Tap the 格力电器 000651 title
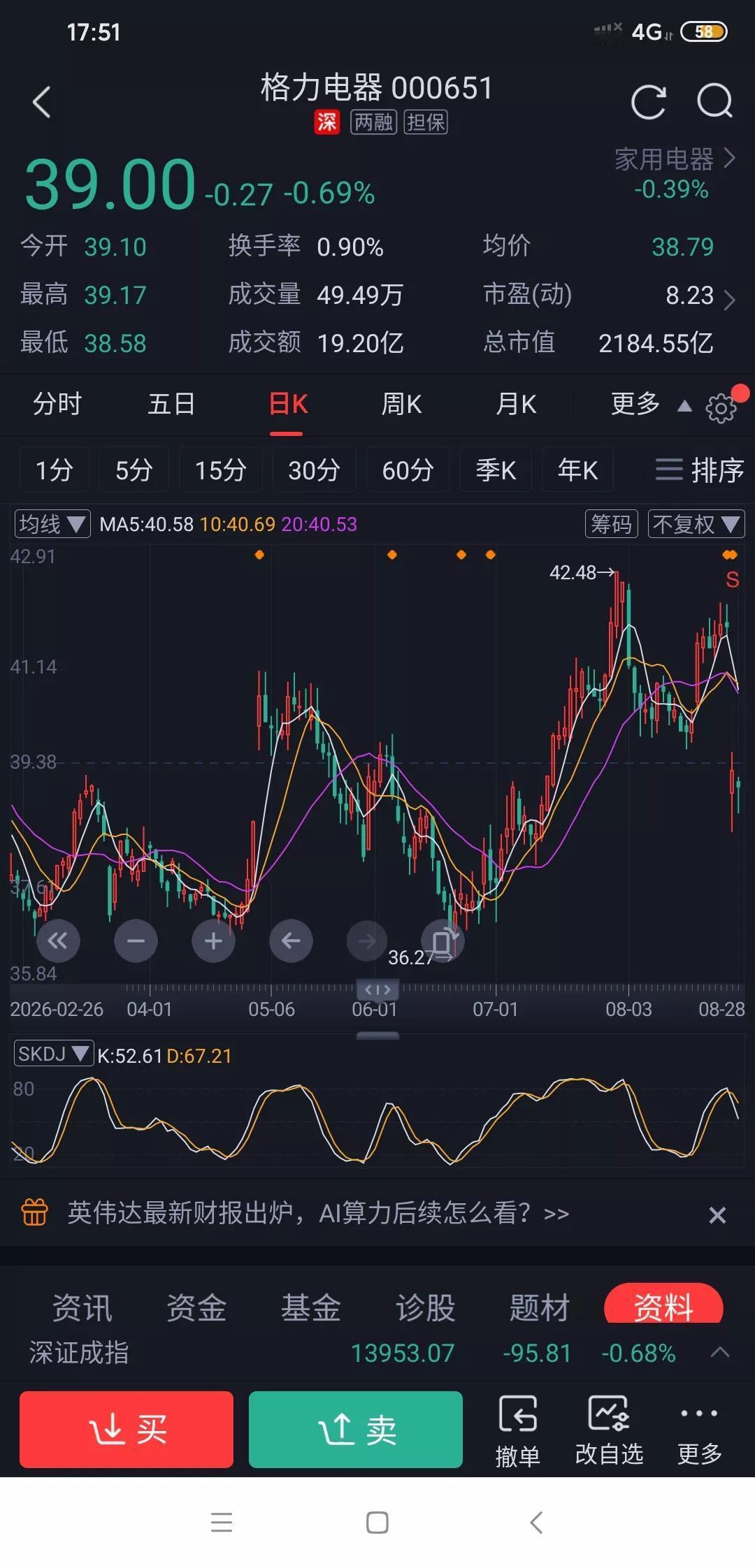The height and width of the screenshot is (1568, 755). click(377, 88)
